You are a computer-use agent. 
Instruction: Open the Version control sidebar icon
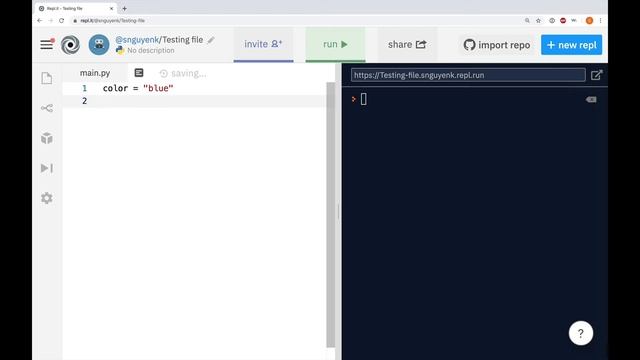pos(47,108)
